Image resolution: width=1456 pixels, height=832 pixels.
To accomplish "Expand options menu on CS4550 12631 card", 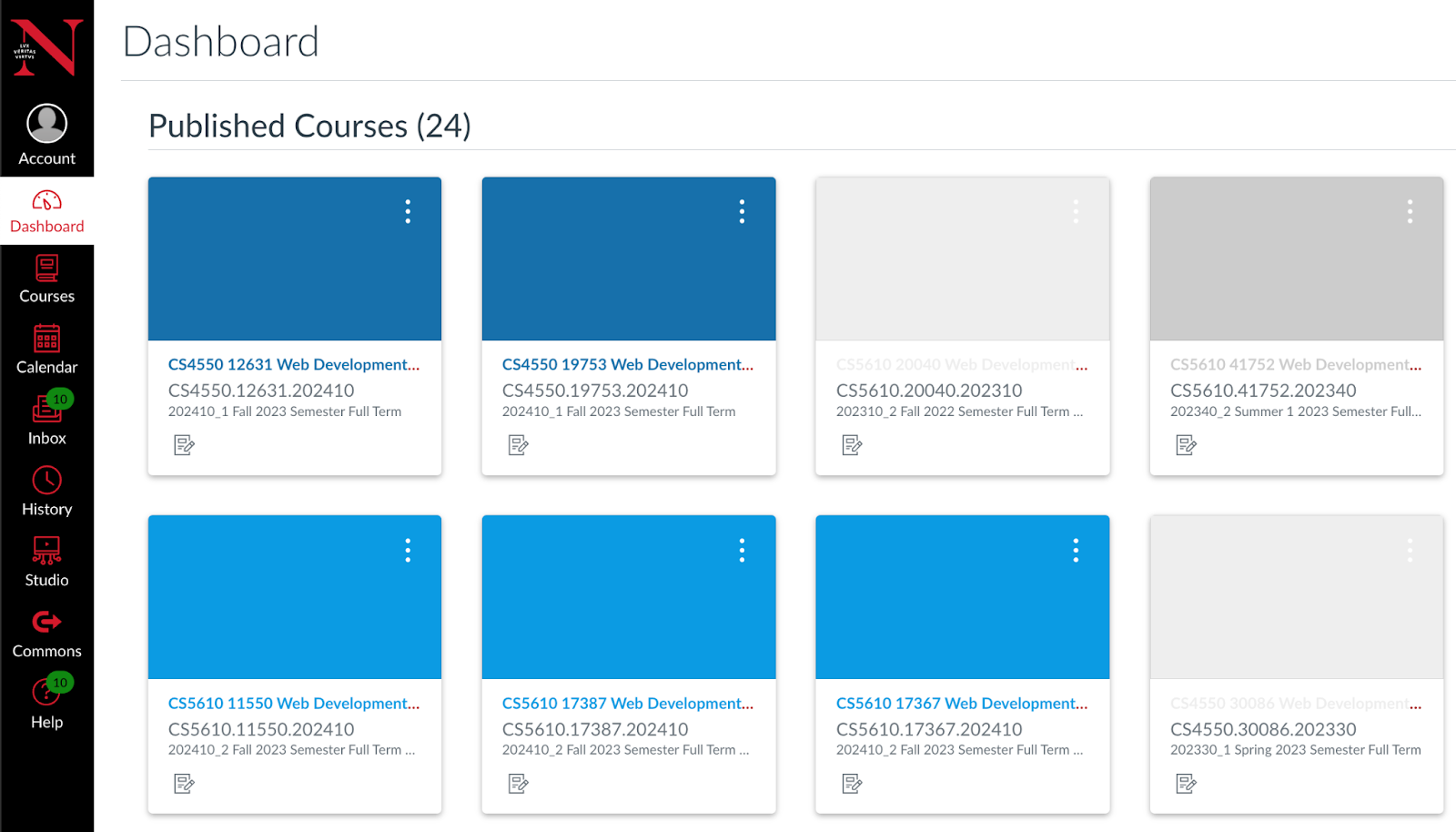I will pos(408,211).
